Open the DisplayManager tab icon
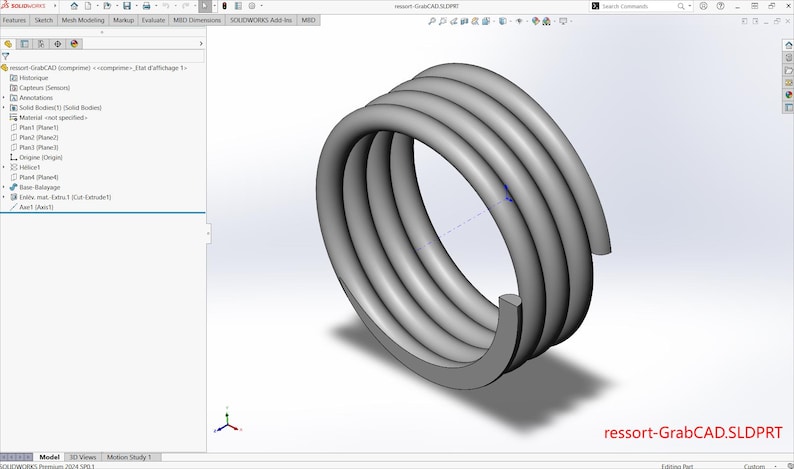The height and width of the screenshot is (469, 794). tap(74, 44)
